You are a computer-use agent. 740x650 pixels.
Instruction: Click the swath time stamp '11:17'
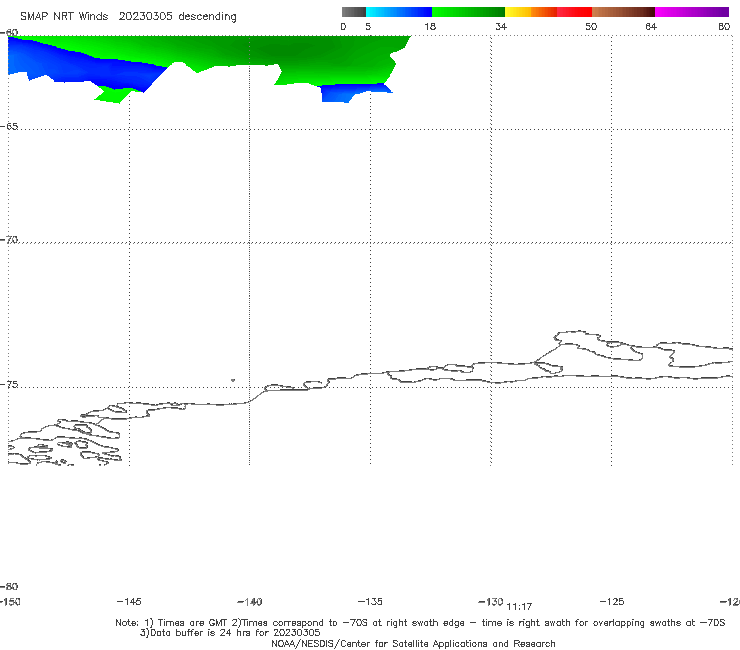pyautogui.click(x=519, y=607)
